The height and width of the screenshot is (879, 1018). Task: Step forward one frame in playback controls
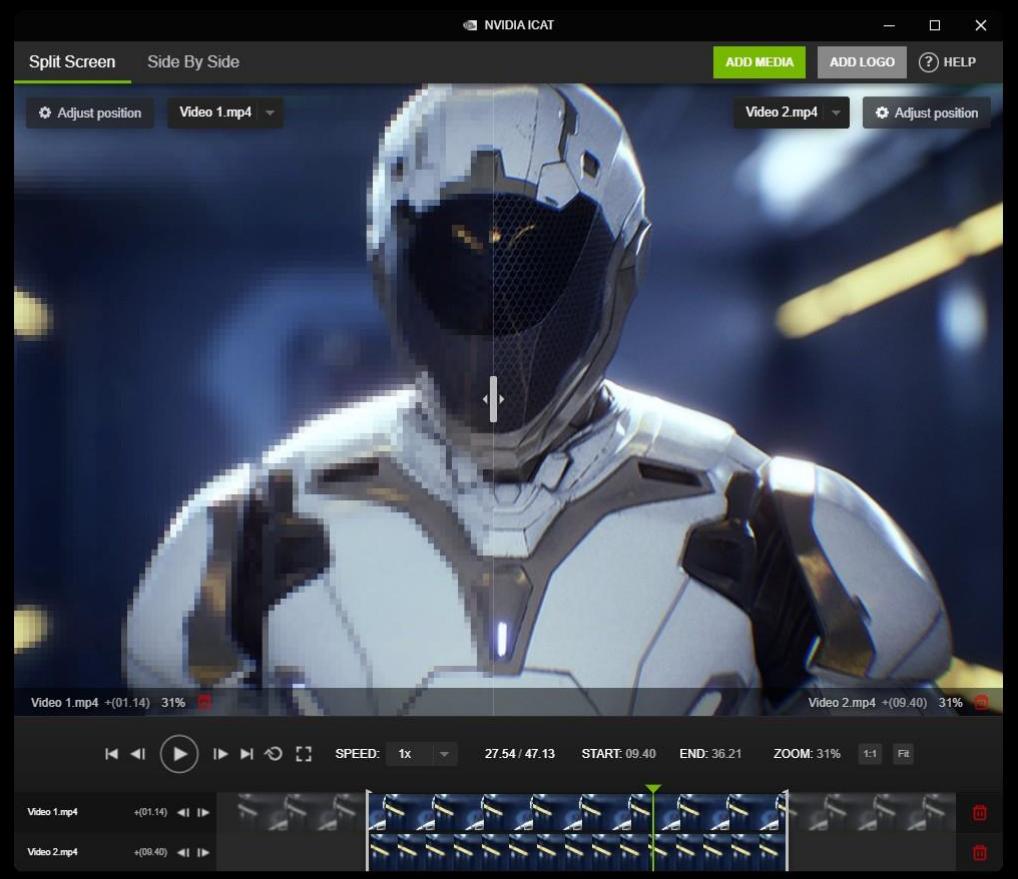[x=221, y=754]
